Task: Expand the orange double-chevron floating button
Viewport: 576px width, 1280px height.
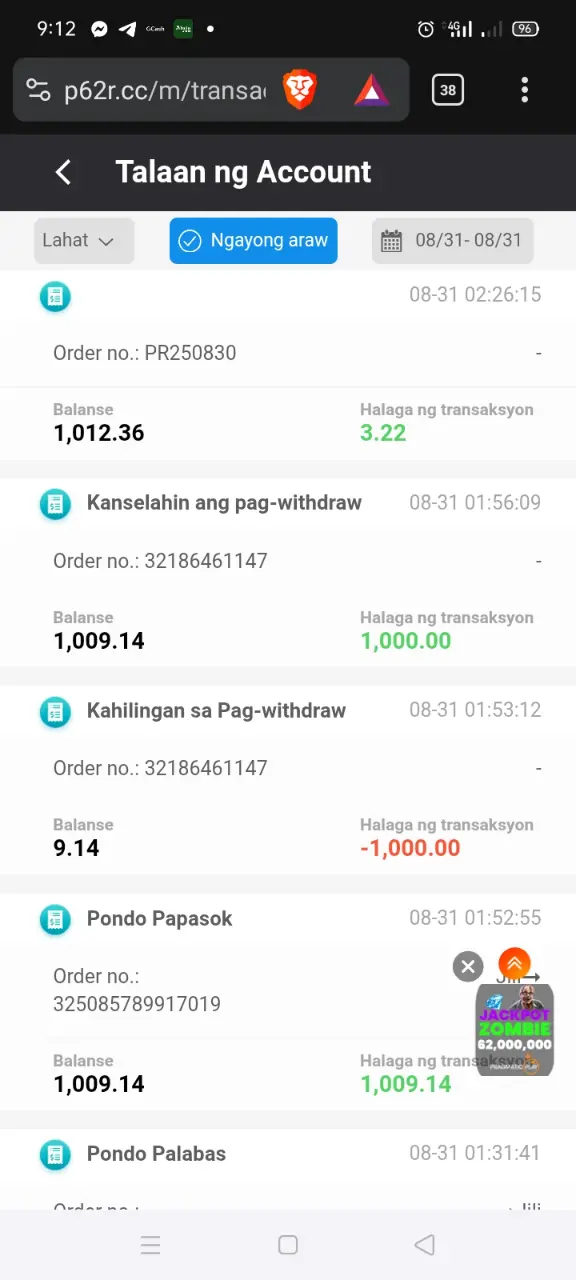Action: (x=514, y=964)
